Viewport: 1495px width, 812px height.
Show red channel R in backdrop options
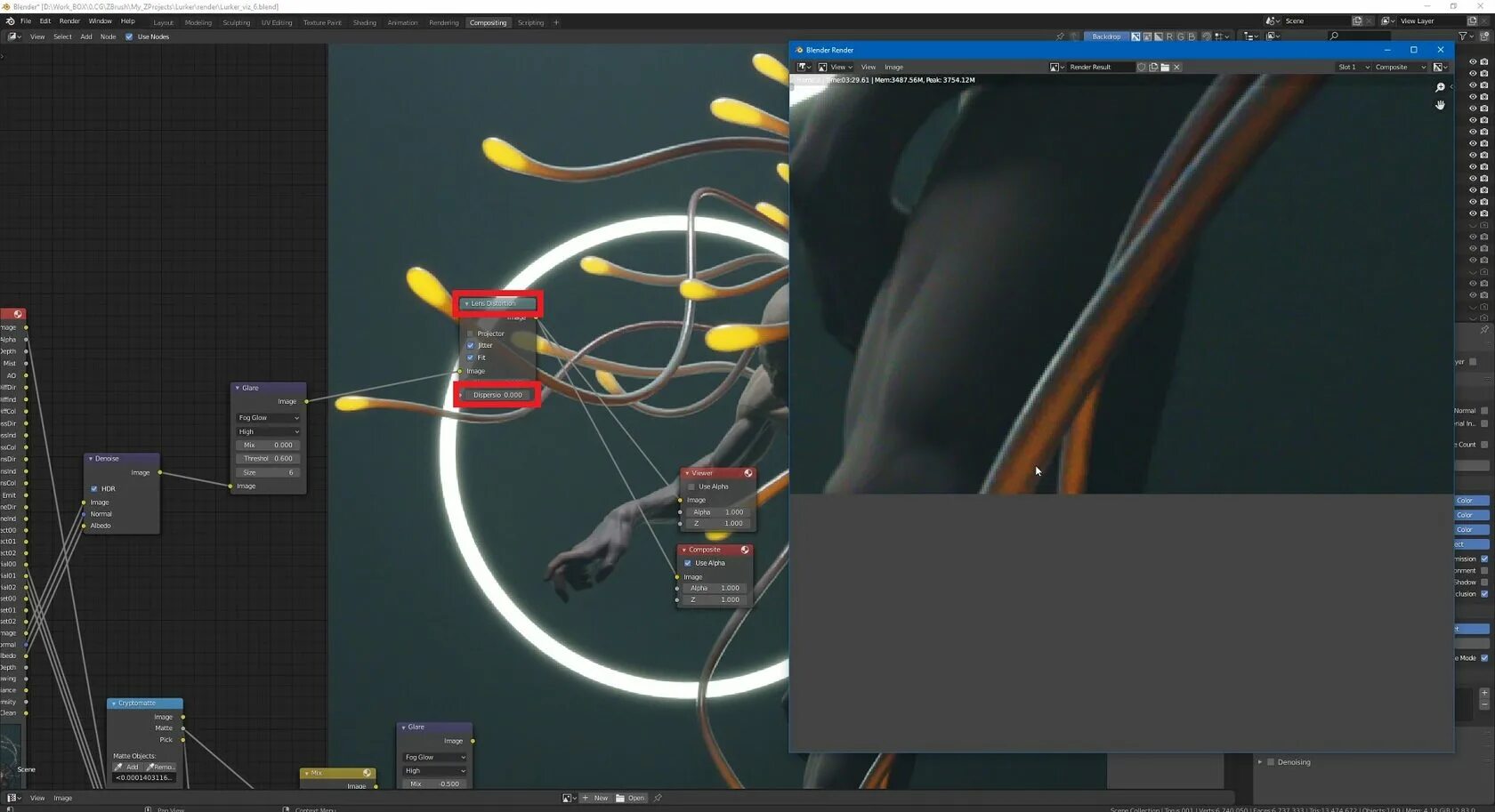click(1169, 36)
